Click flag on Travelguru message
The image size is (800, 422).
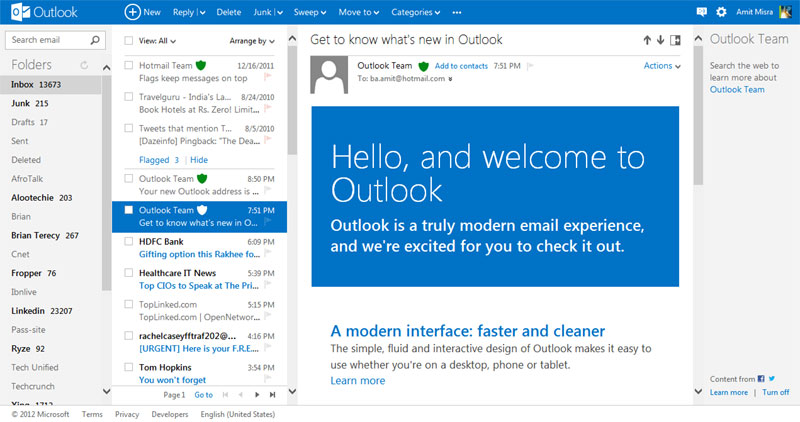(x=267, y=109)
